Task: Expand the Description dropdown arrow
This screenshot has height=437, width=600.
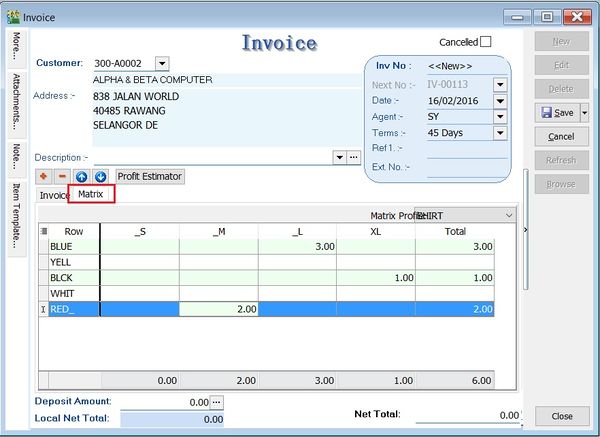Action: [339, 157]
